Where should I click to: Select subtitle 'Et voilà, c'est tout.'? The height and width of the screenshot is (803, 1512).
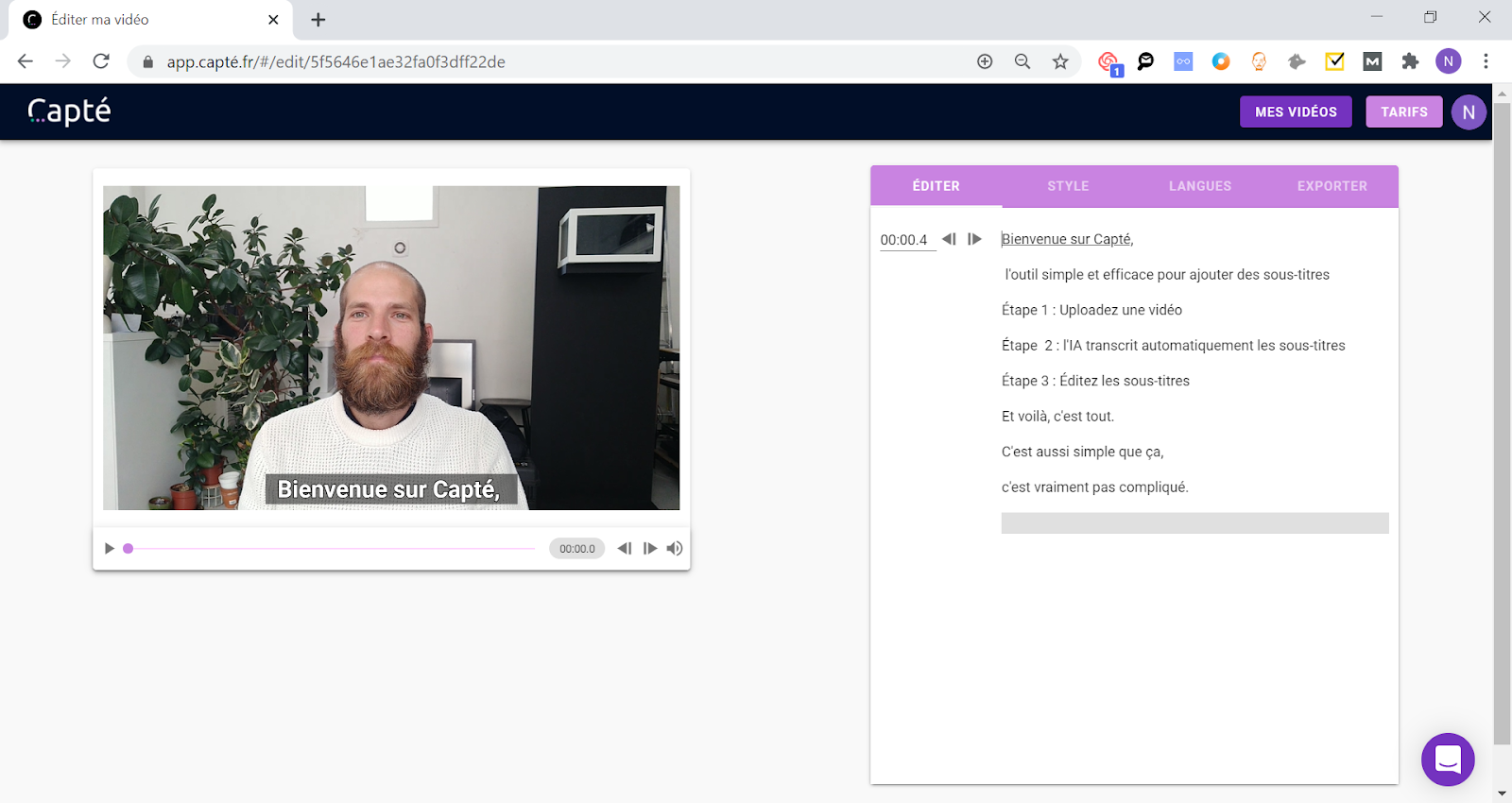tap(1058, 417)
